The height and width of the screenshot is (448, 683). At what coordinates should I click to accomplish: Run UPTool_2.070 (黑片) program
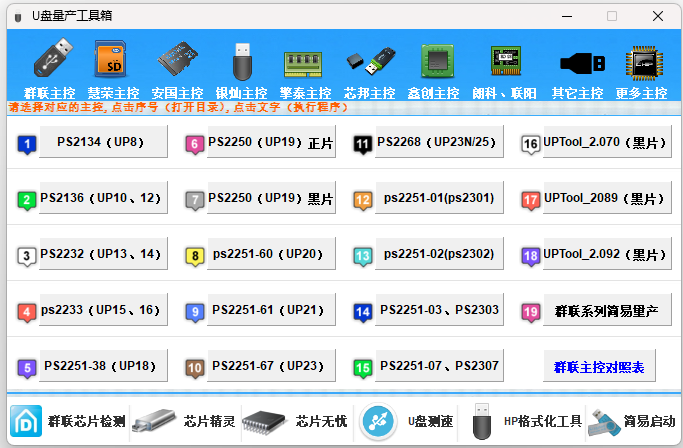(607, 142)
